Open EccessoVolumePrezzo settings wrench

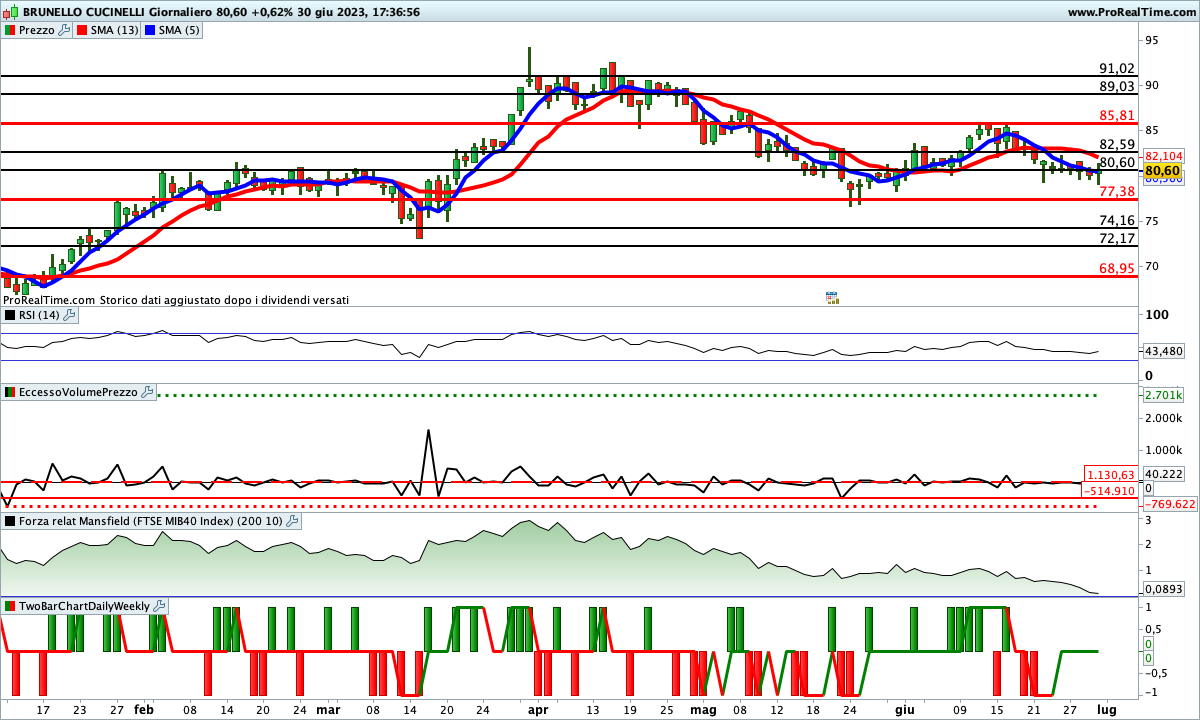pos(147,393)
